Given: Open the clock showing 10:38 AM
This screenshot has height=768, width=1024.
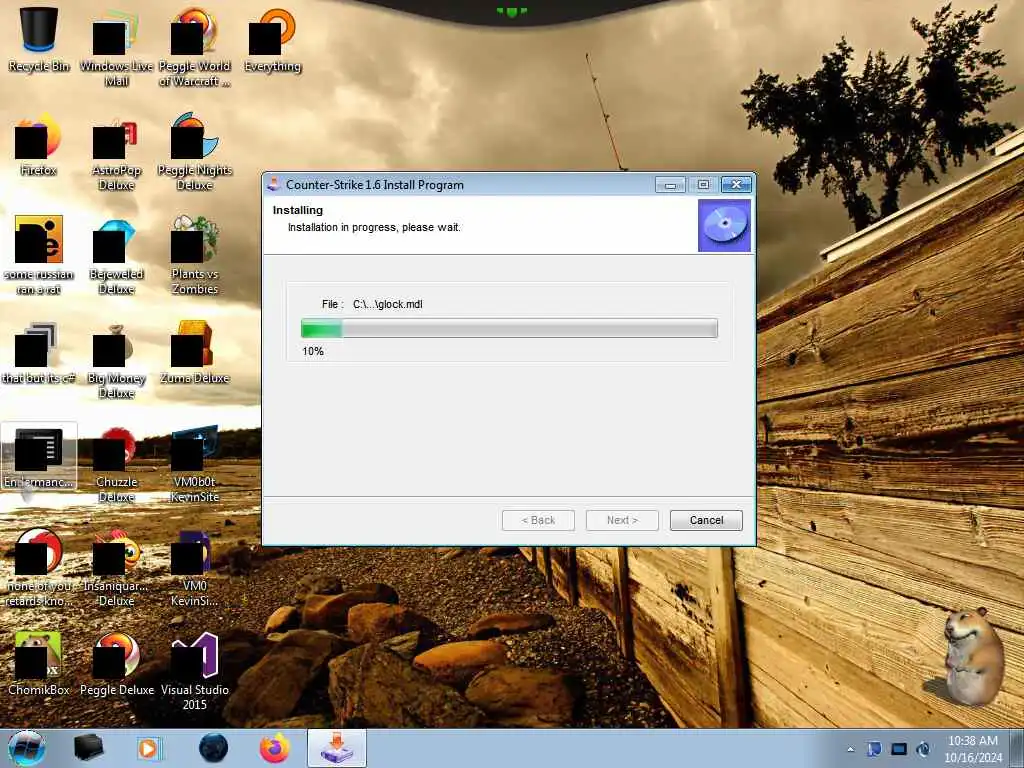Looking at the screenshot, I should click(x=972, y=749).
